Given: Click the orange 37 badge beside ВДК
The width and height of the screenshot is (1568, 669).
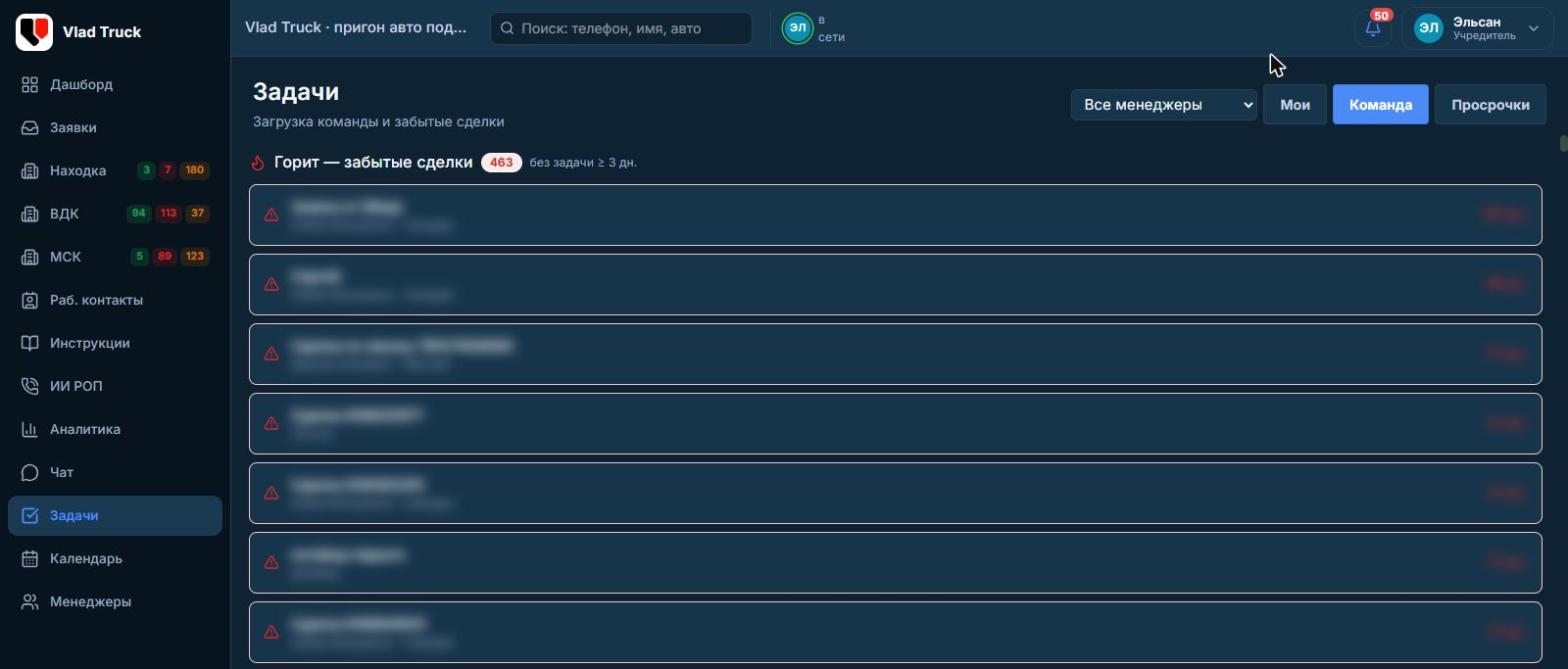Looking at the screenshot, I should point(197,214).
